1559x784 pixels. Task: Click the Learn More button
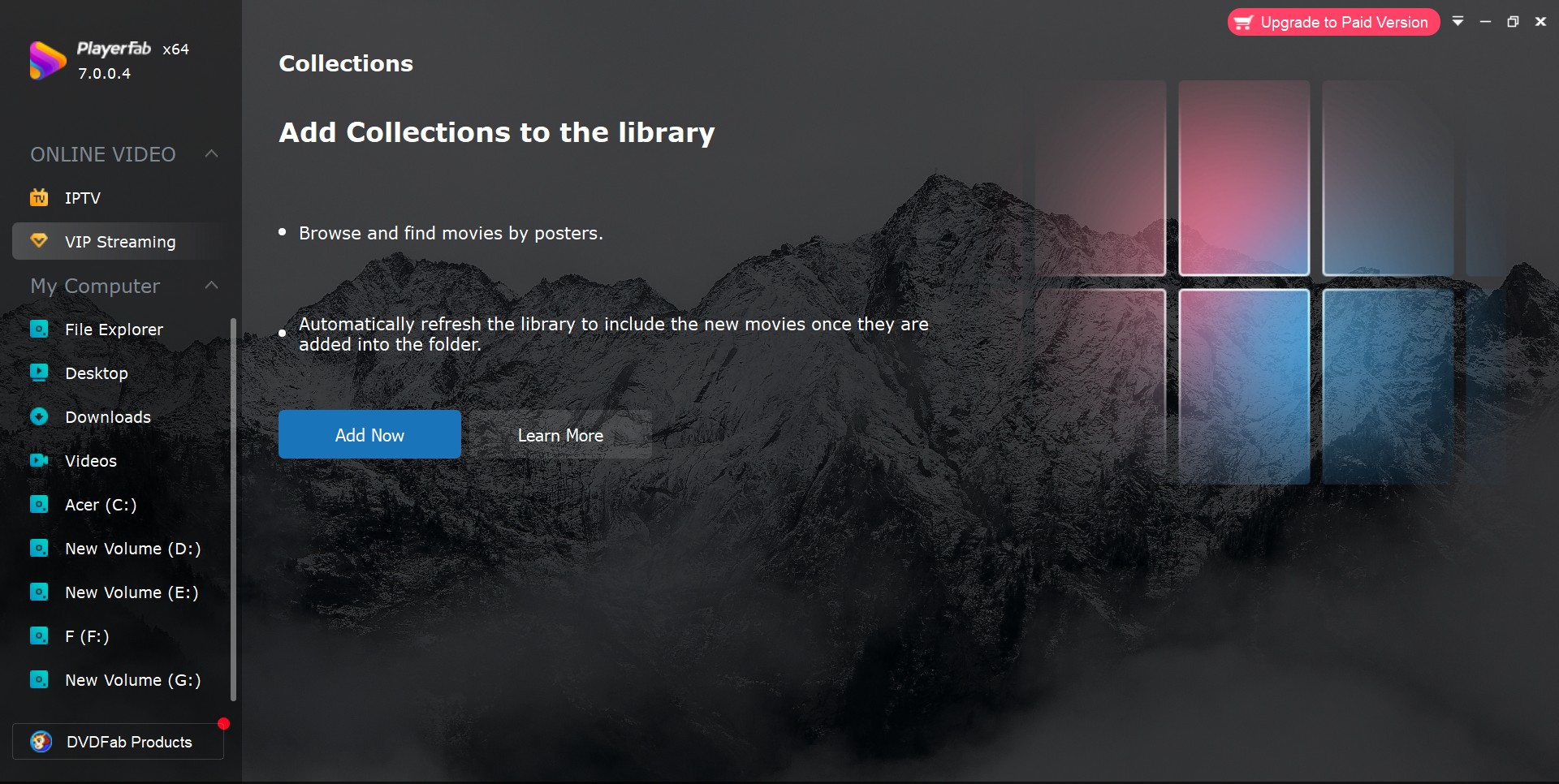[x=560, y=434]
